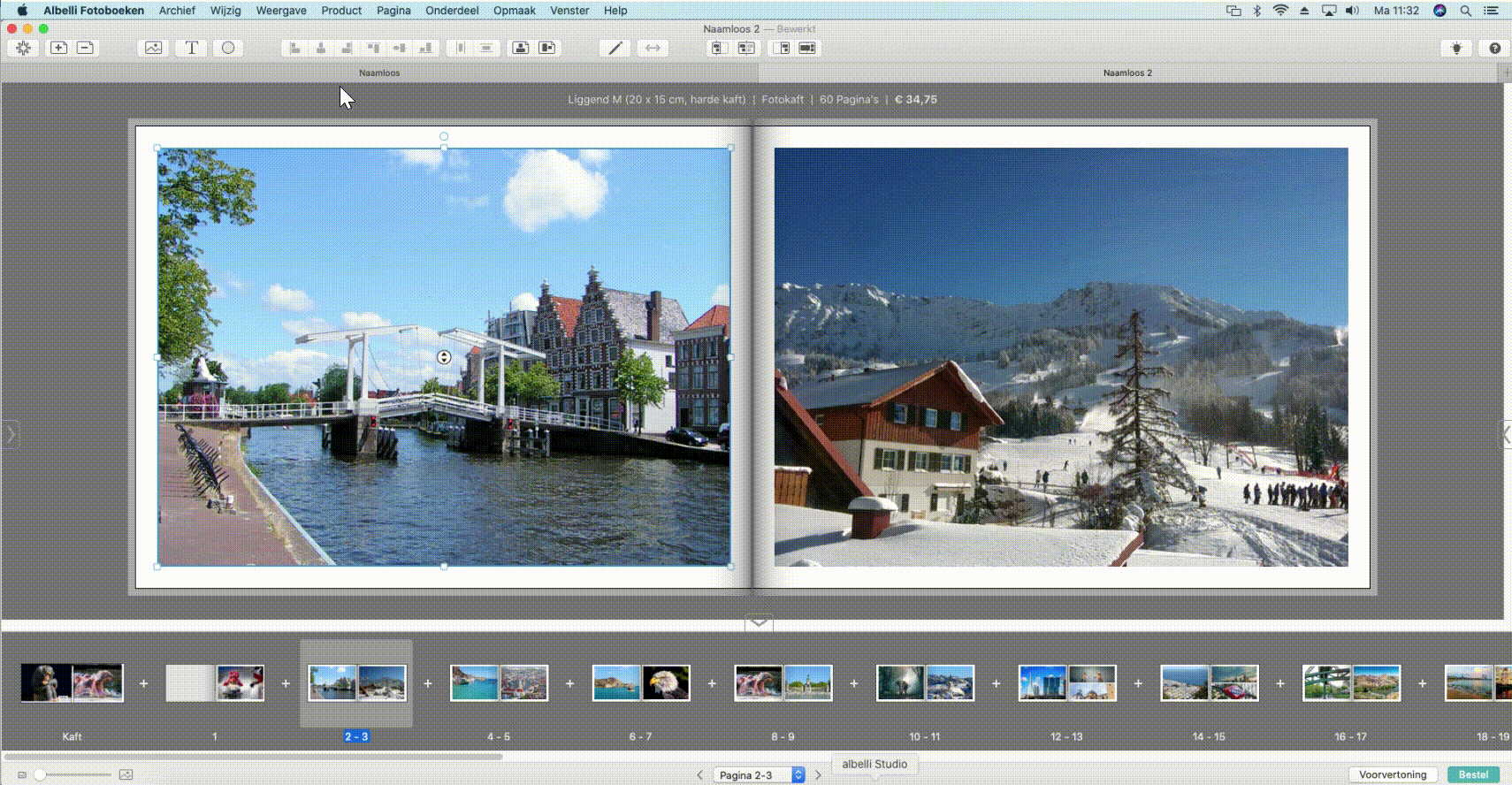Click first page layout icon in toolbar
This screenshot has width=1512, height=785.
719,48
